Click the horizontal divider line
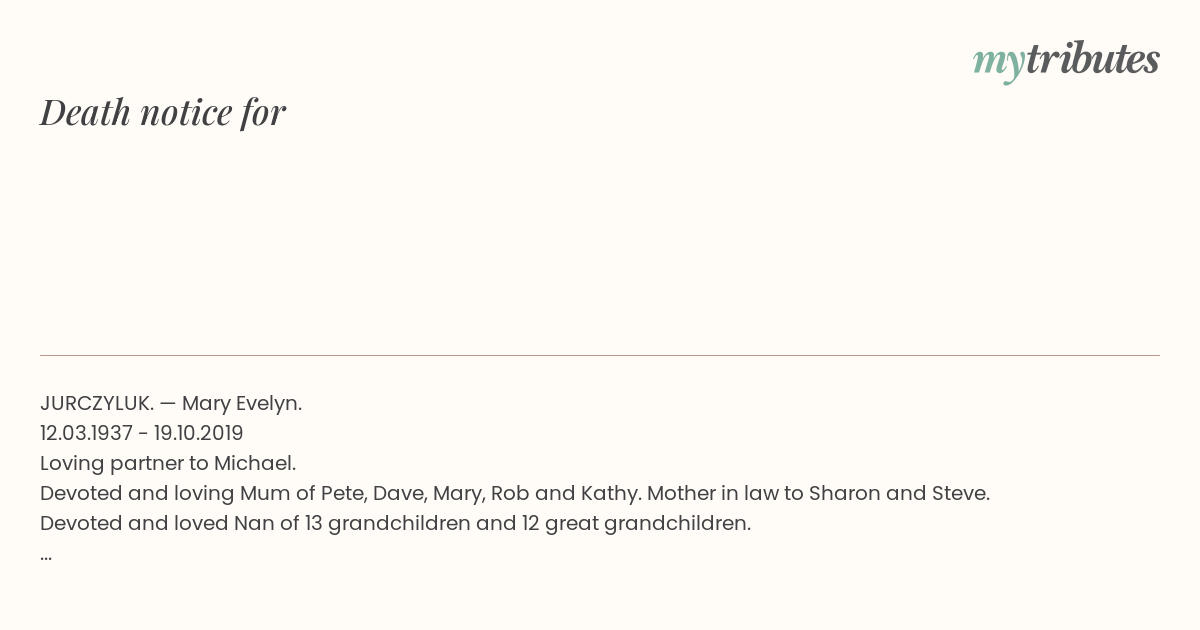The image size is (1200, 630). (x=600, y=355)
